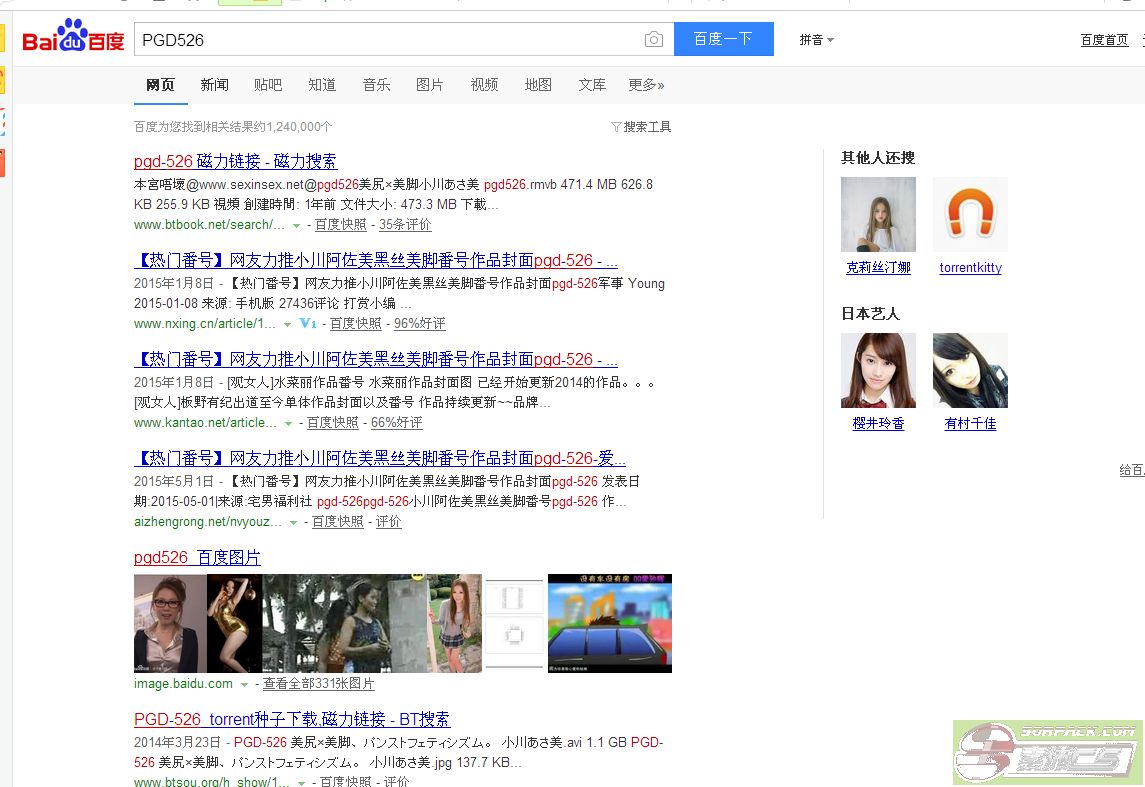Open the thumbnail above 克莉丝汀娜
This screenshot has width=1145, height=787.
click(878, 215)
